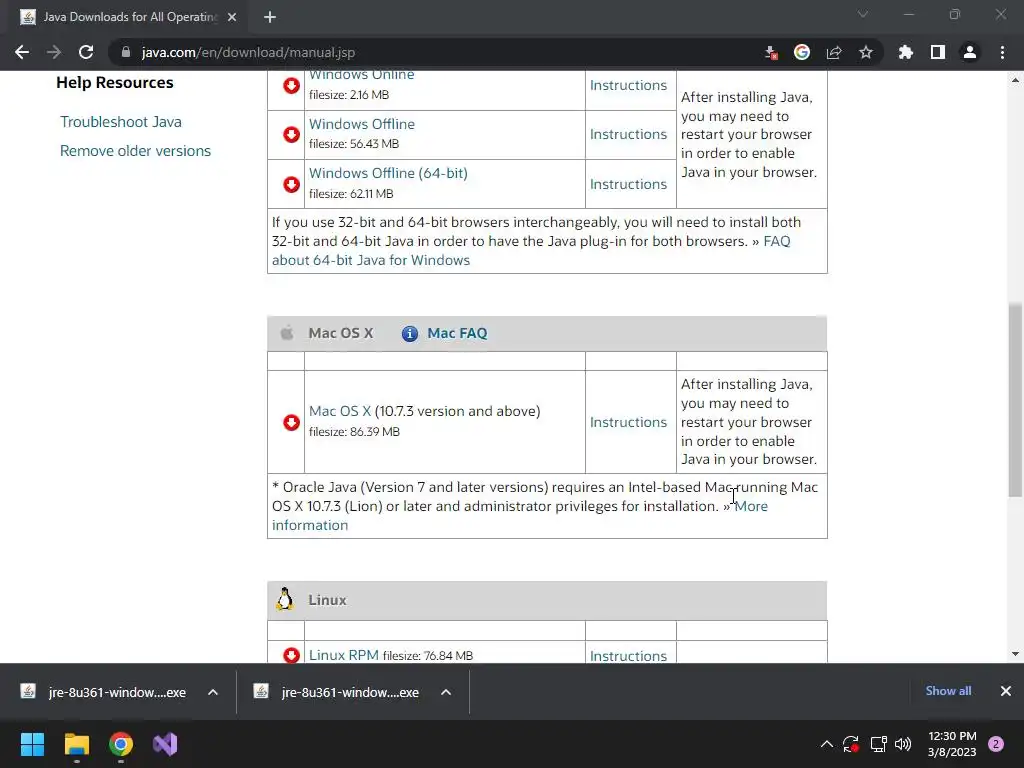Click the Linux penguin icon
The height and width of the screenshot is (768, 1024).
(285, 599)
